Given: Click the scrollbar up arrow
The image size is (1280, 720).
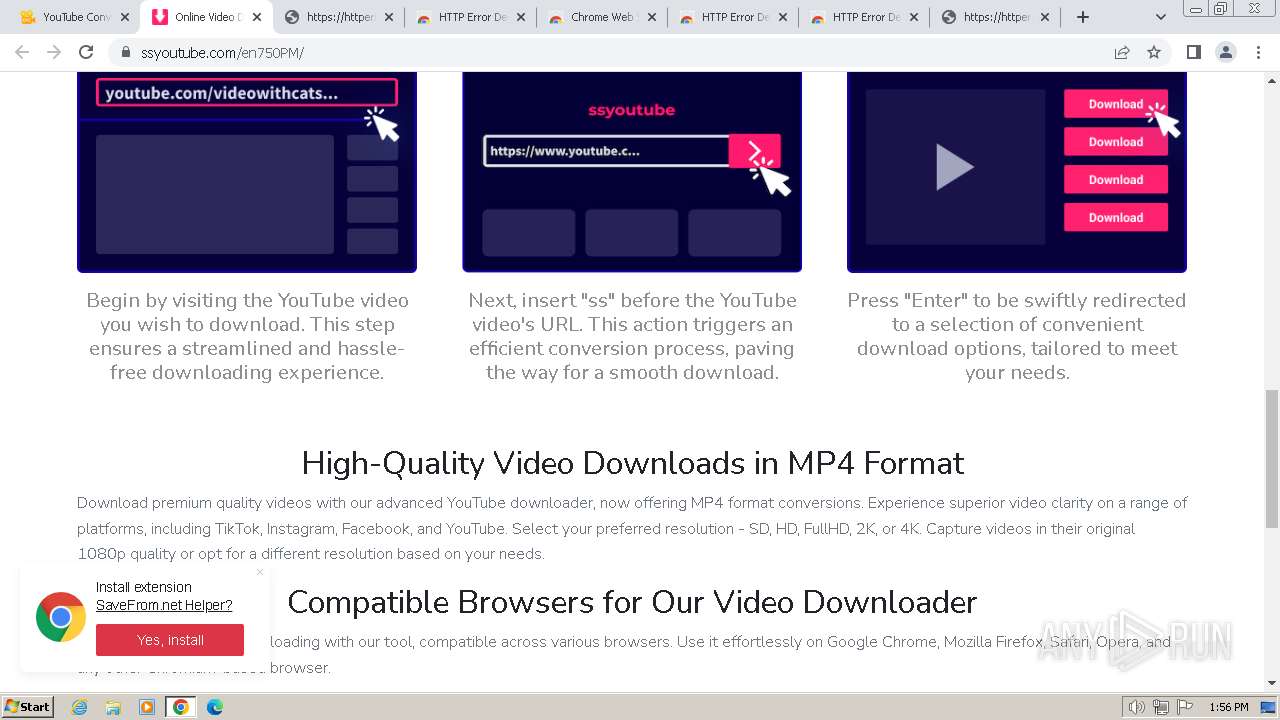Looking at the screenshot, I should (x=1272, y=79).
